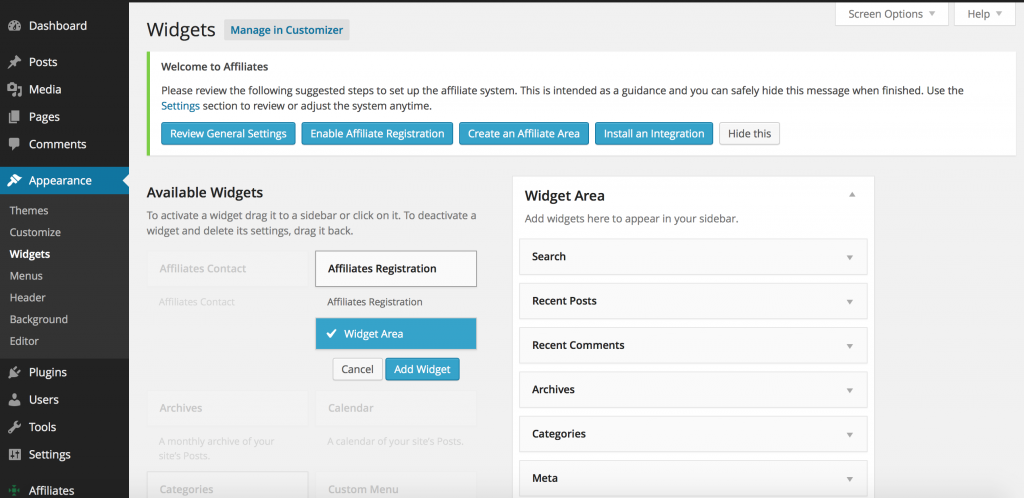Click Install an Integration button

tap(654, 134)
